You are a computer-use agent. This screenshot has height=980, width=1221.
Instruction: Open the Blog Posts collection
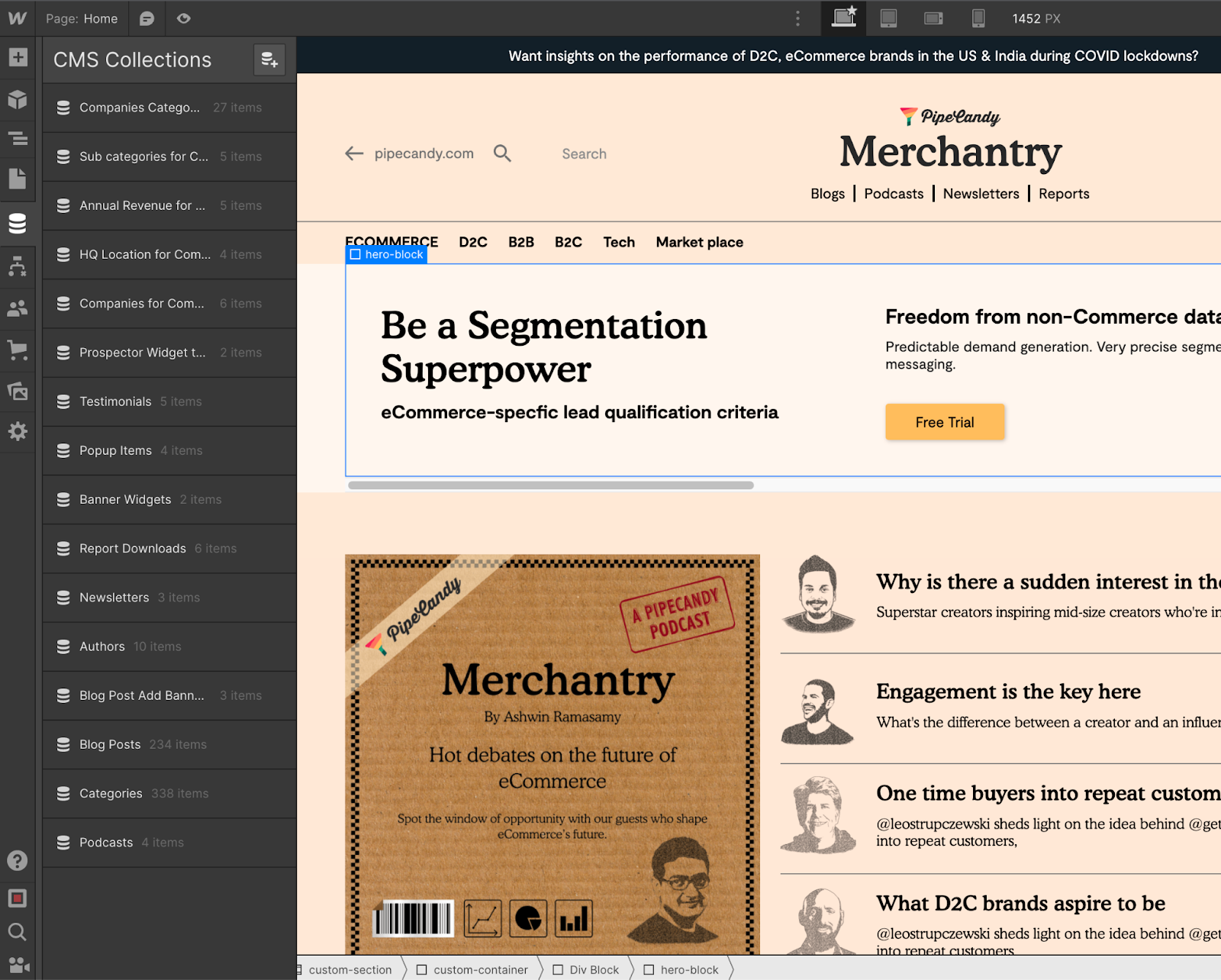pos(169,744)
